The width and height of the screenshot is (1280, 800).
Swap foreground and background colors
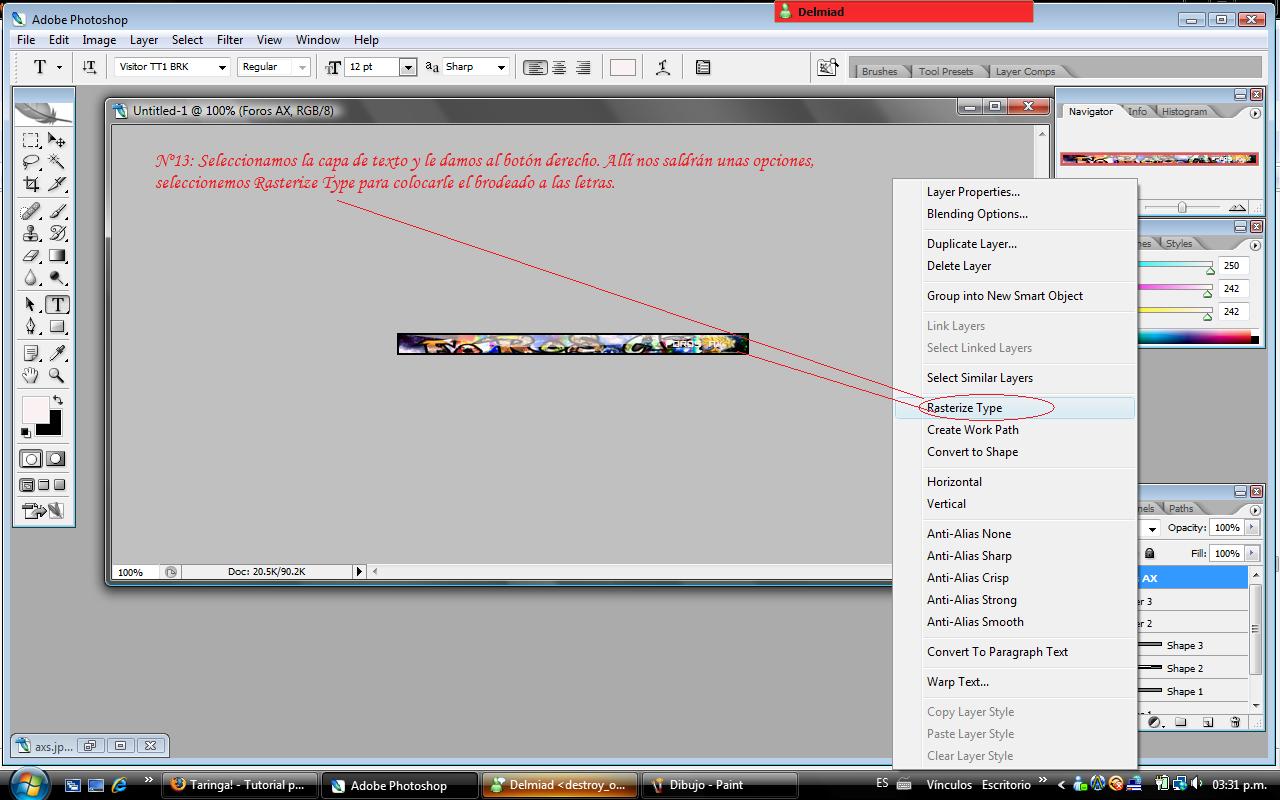point(58,400)
